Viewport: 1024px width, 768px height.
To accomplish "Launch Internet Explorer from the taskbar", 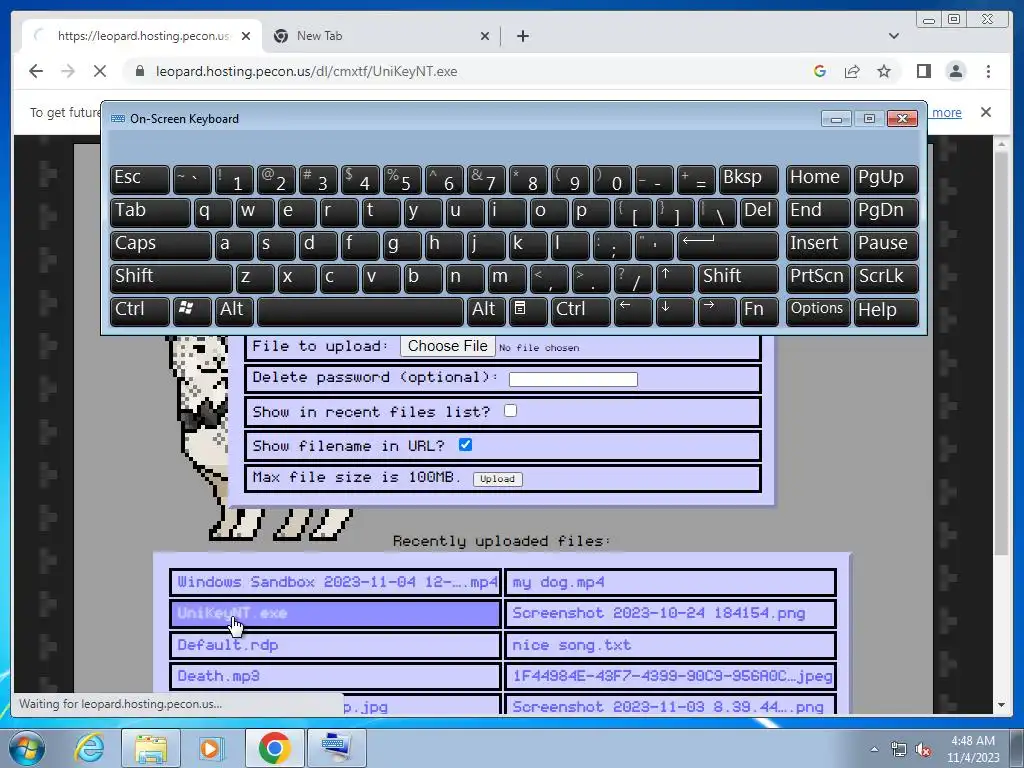I will click(89, 748).
